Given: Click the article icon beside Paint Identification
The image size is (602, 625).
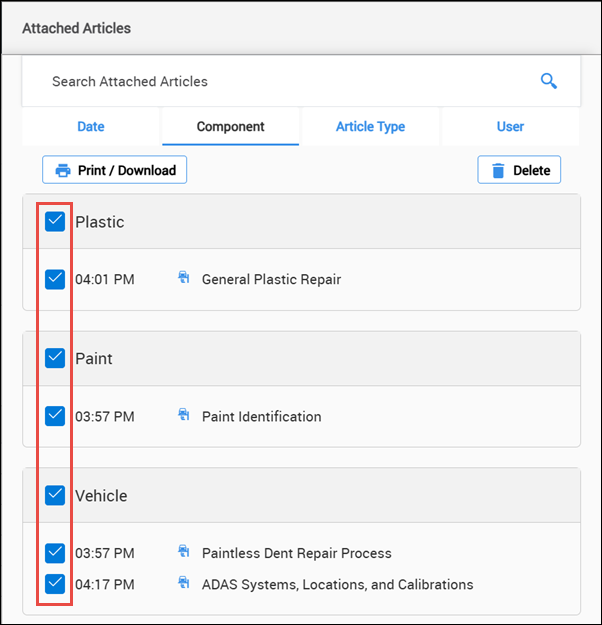Looking at the screenshot, I should (183, 414).
